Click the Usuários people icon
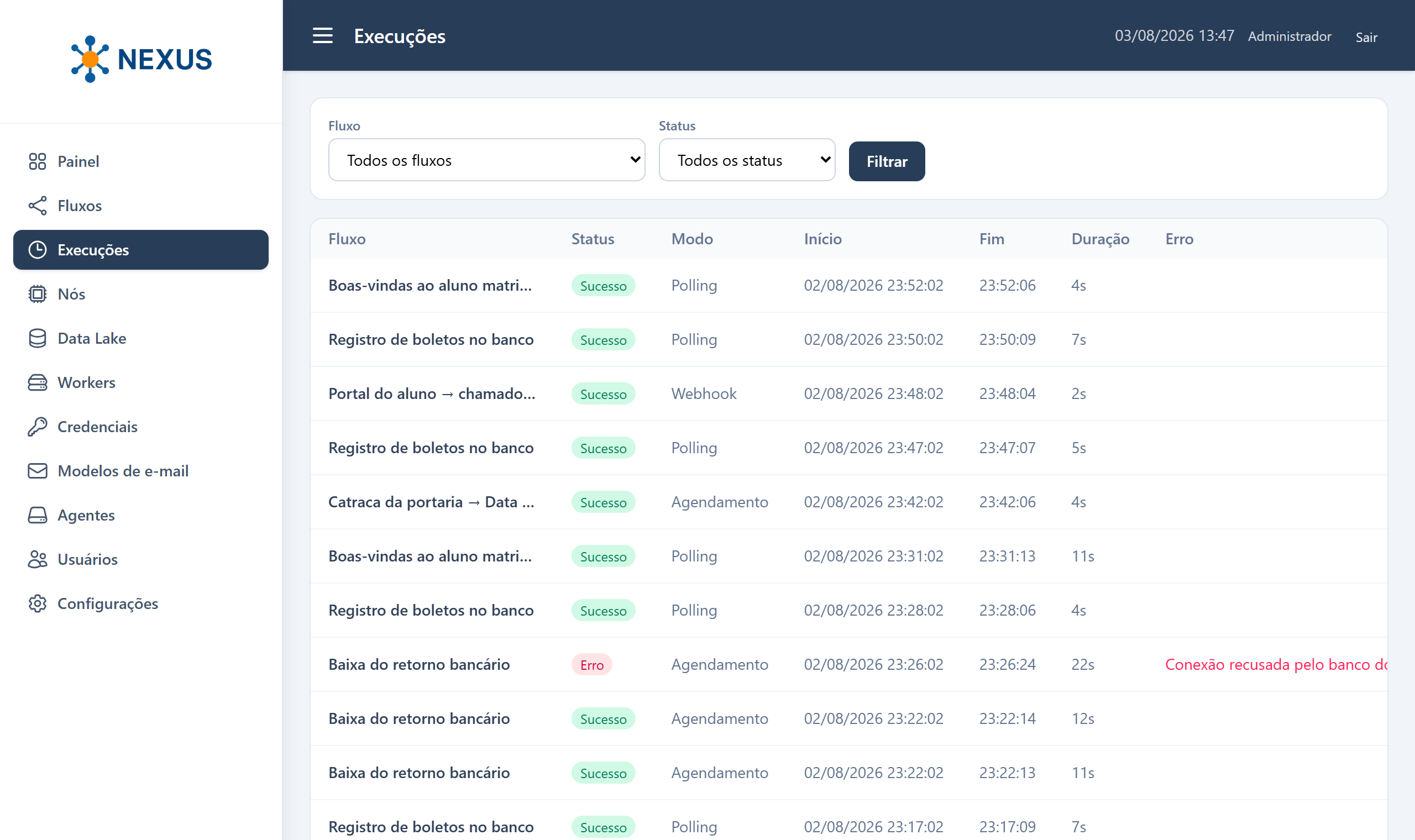Screen dimensions: 1415x840 click(38, 559)
